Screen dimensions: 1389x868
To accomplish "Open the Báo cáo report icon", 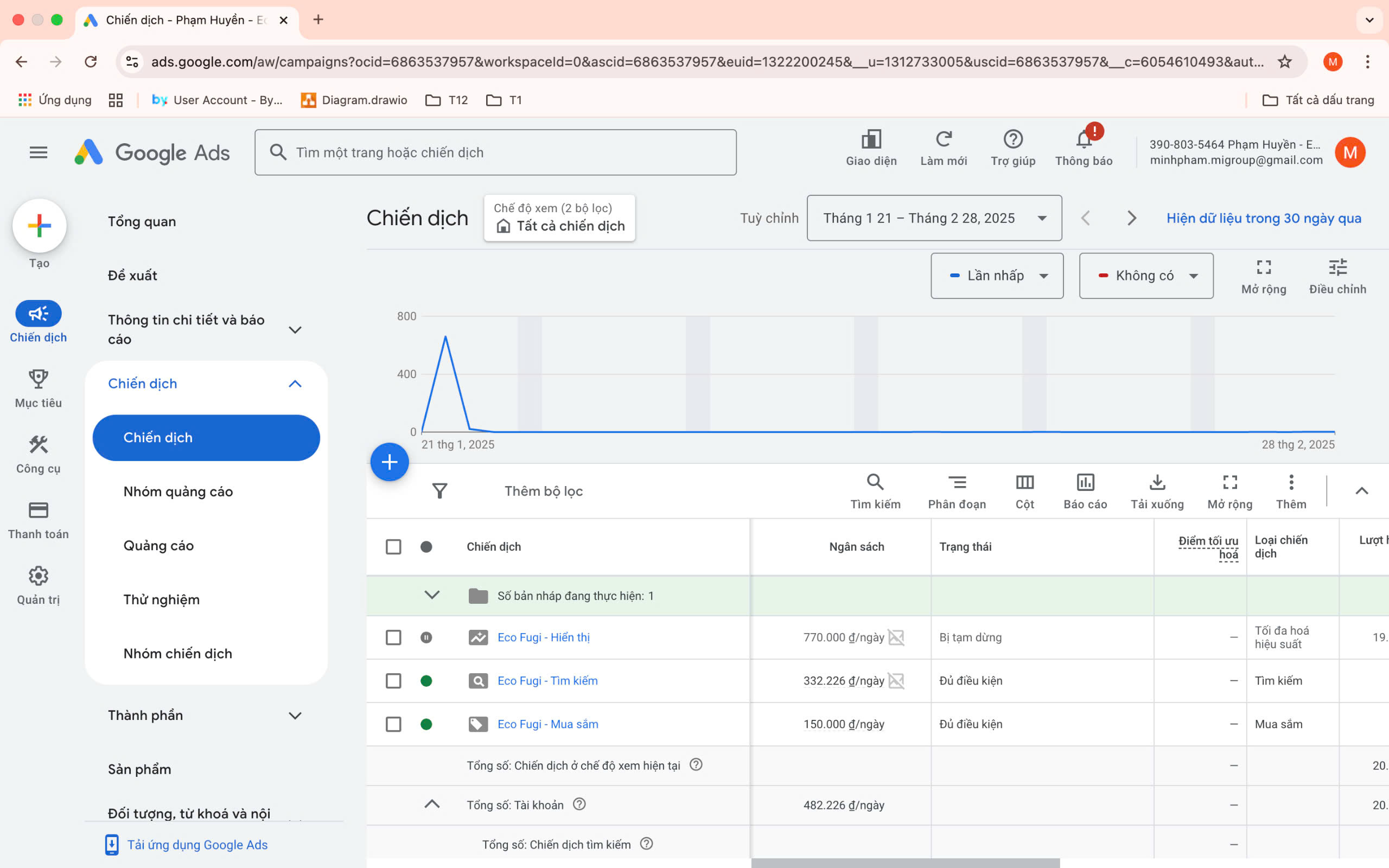I will (1085, 482).
